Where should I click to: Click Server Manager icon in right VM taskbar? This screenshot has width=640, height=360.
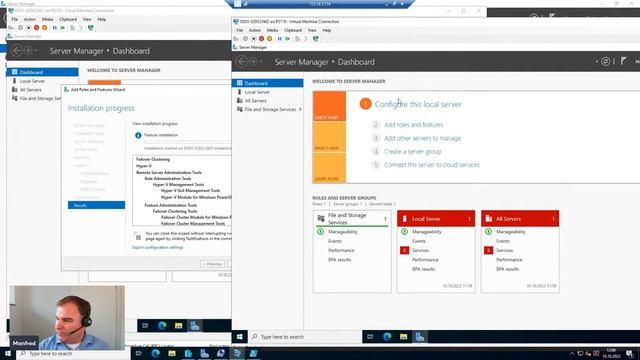click(x=420, y=337)
